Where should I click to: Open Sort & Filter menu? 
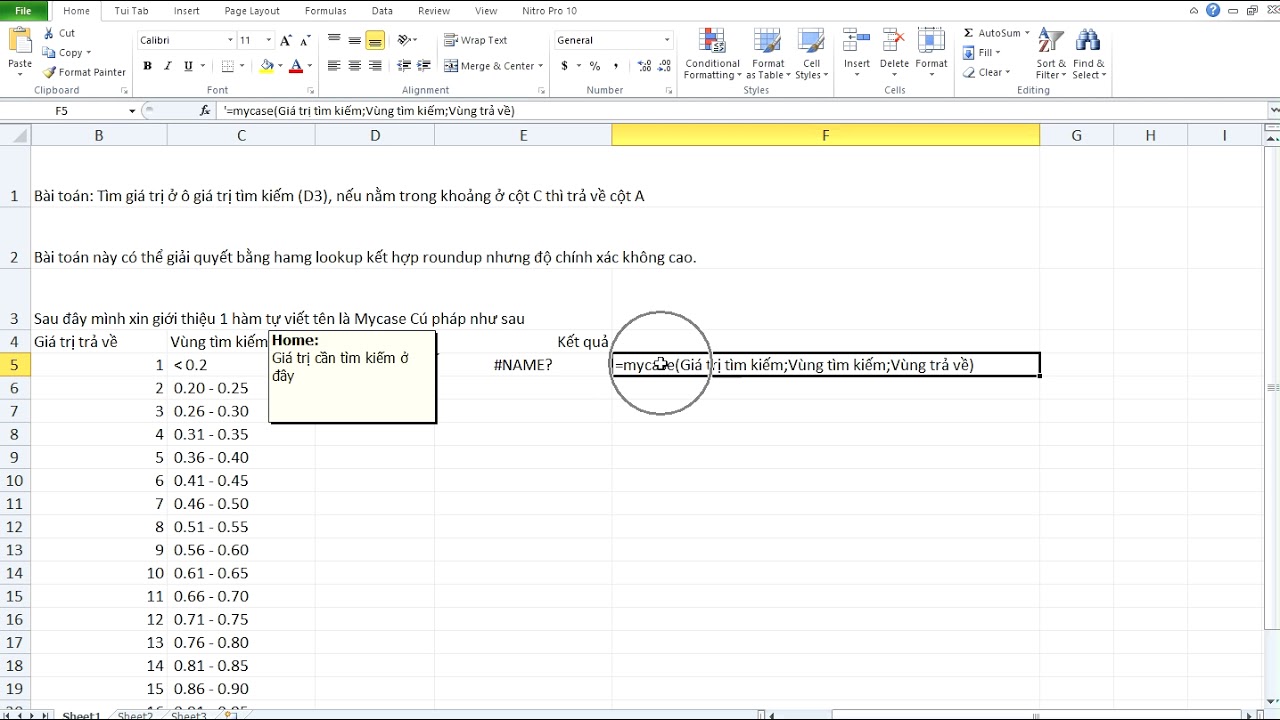pyautogui.click(x=1051, y=54)
